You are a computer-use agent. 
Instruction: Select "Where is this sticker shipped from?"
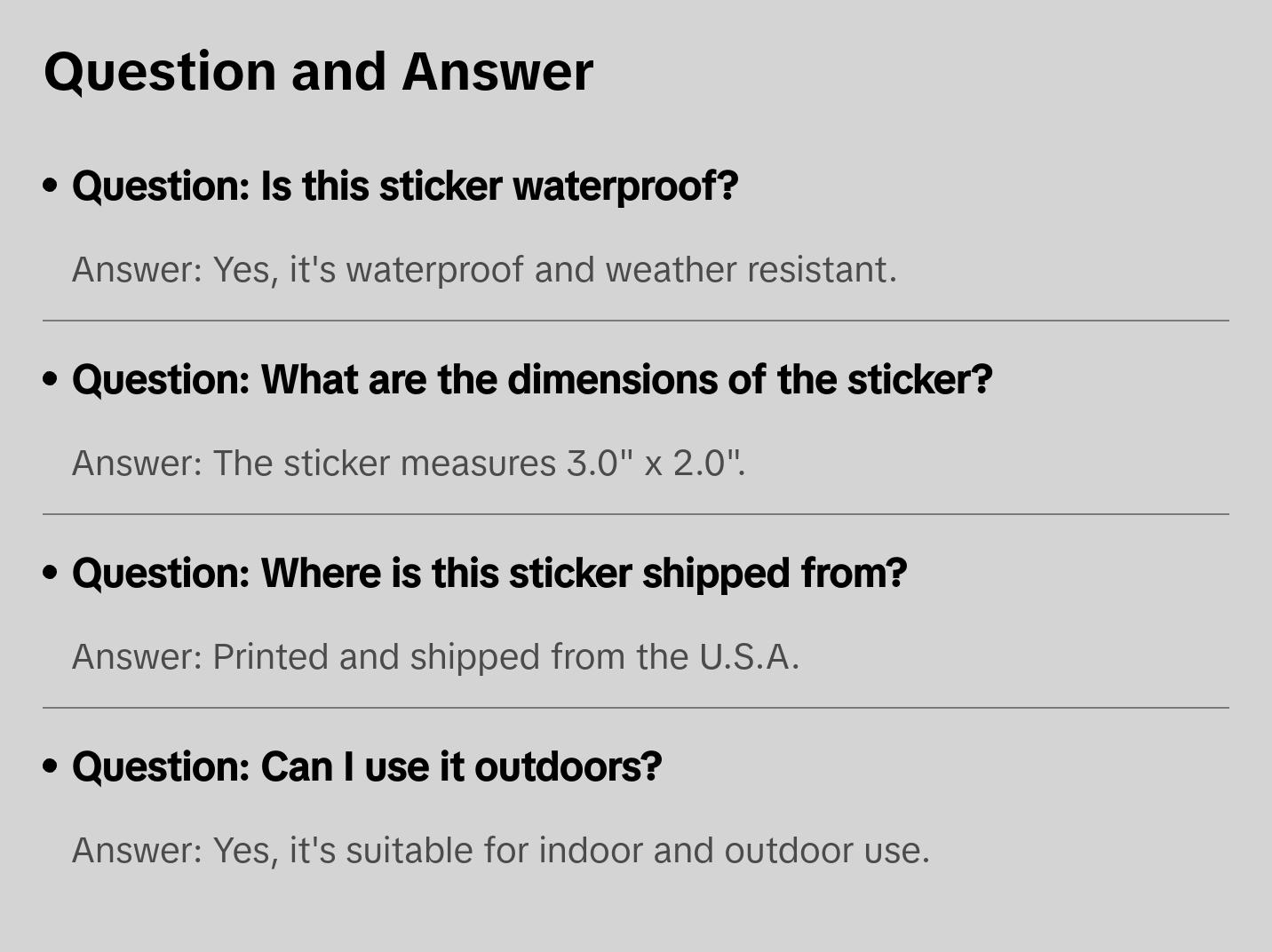(x=489, y=574)
